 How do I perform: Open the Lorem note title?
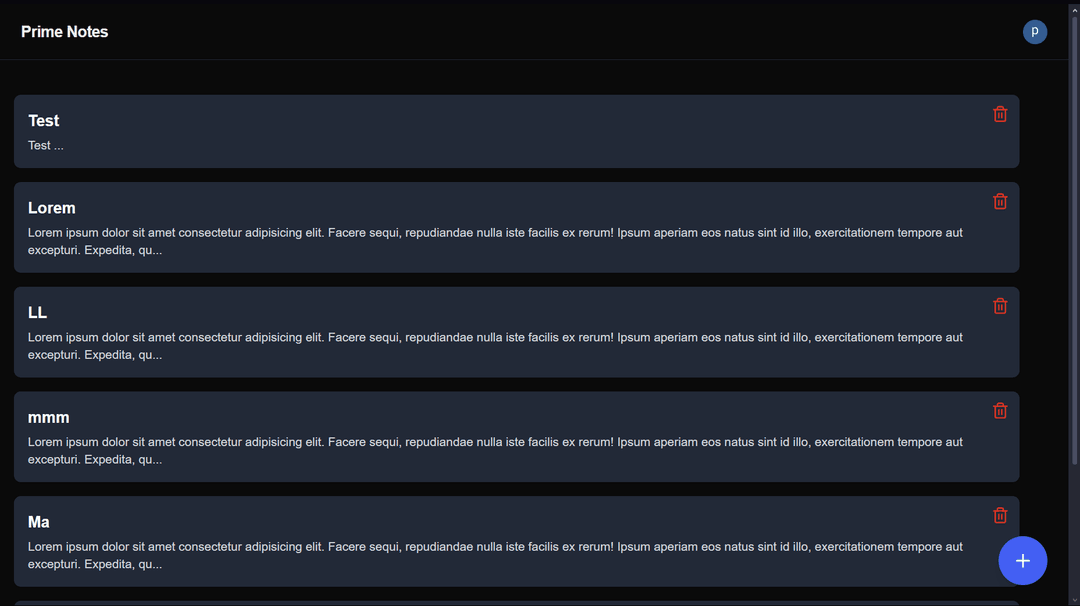[52, 208]
